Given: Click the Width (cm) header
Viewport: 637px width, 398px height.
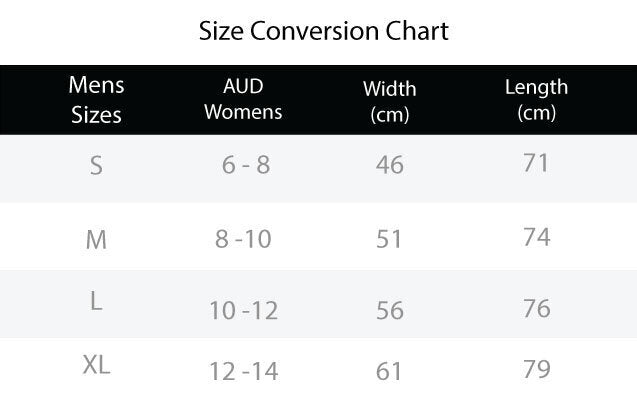Looking at the screenshot, I should point(390,102).
